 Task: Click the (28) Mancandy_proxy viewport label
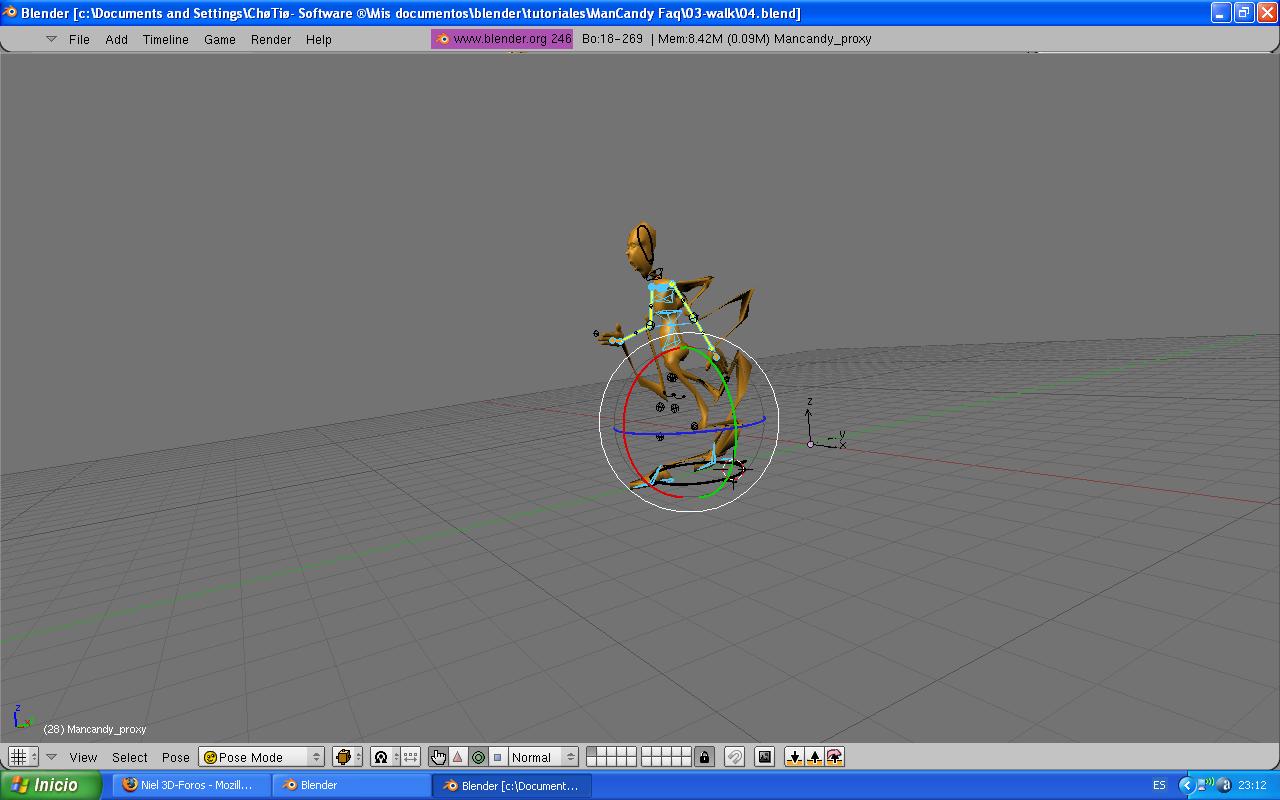click(95, 729)
